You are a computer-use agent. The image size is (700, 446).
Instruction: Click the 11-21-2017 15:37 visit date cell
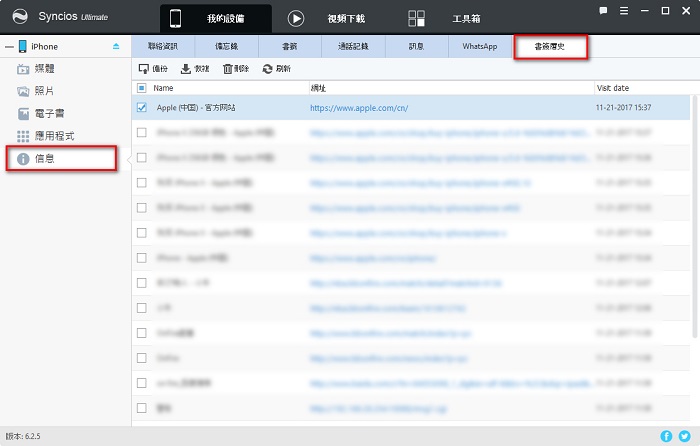tap(623, 108)
